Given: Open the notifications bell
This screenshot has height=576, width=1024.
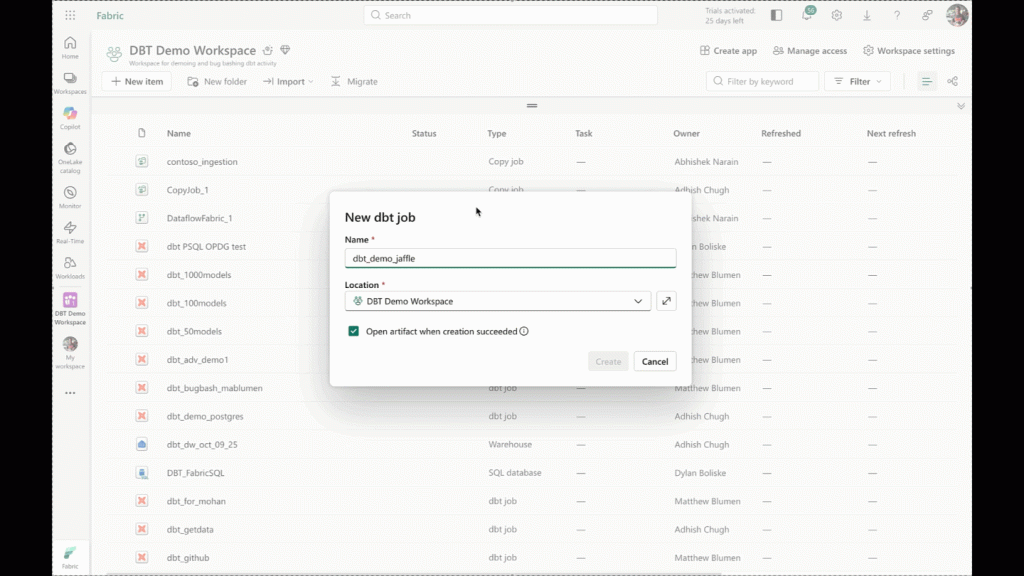Looking at the screenshot, I should [x=806, y=15].
